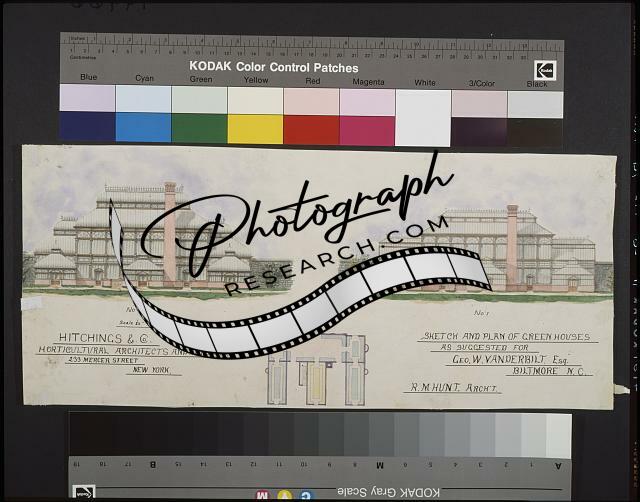Click the "Cyan" patch label
The width and height of the screenshot is (640, 502).
[144, 78]
